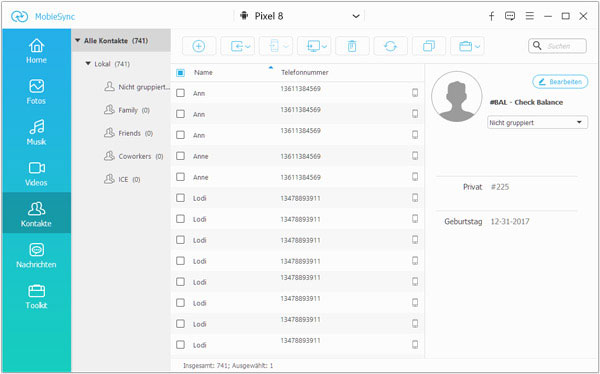Open the Facebook icon in title bar
Screen dimensions: 600x374
pos(492,16)
